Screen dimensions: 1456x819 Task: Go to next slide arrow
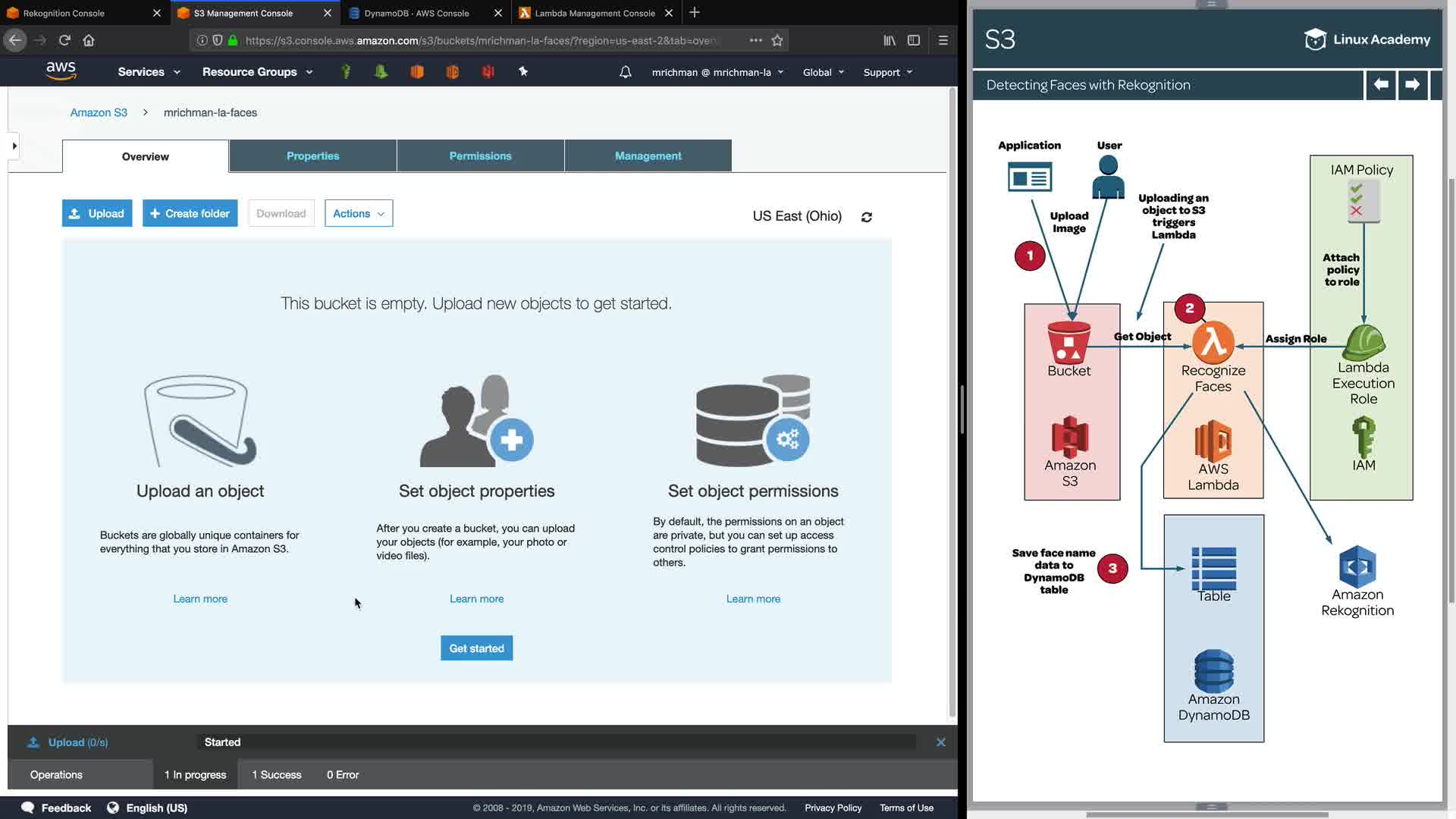(x=1411, y=85)
